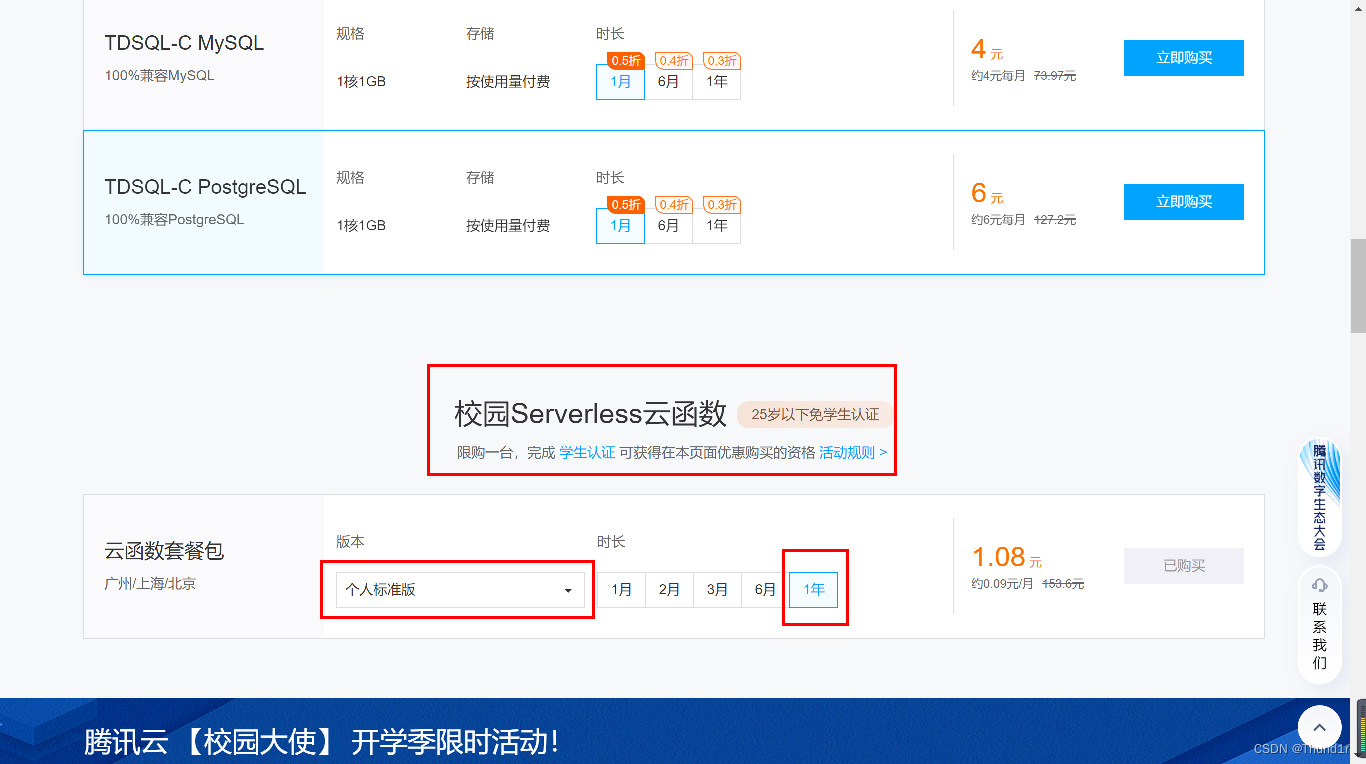Select 1月 duration for TDSQL-C MySQL

pos(620,82)
